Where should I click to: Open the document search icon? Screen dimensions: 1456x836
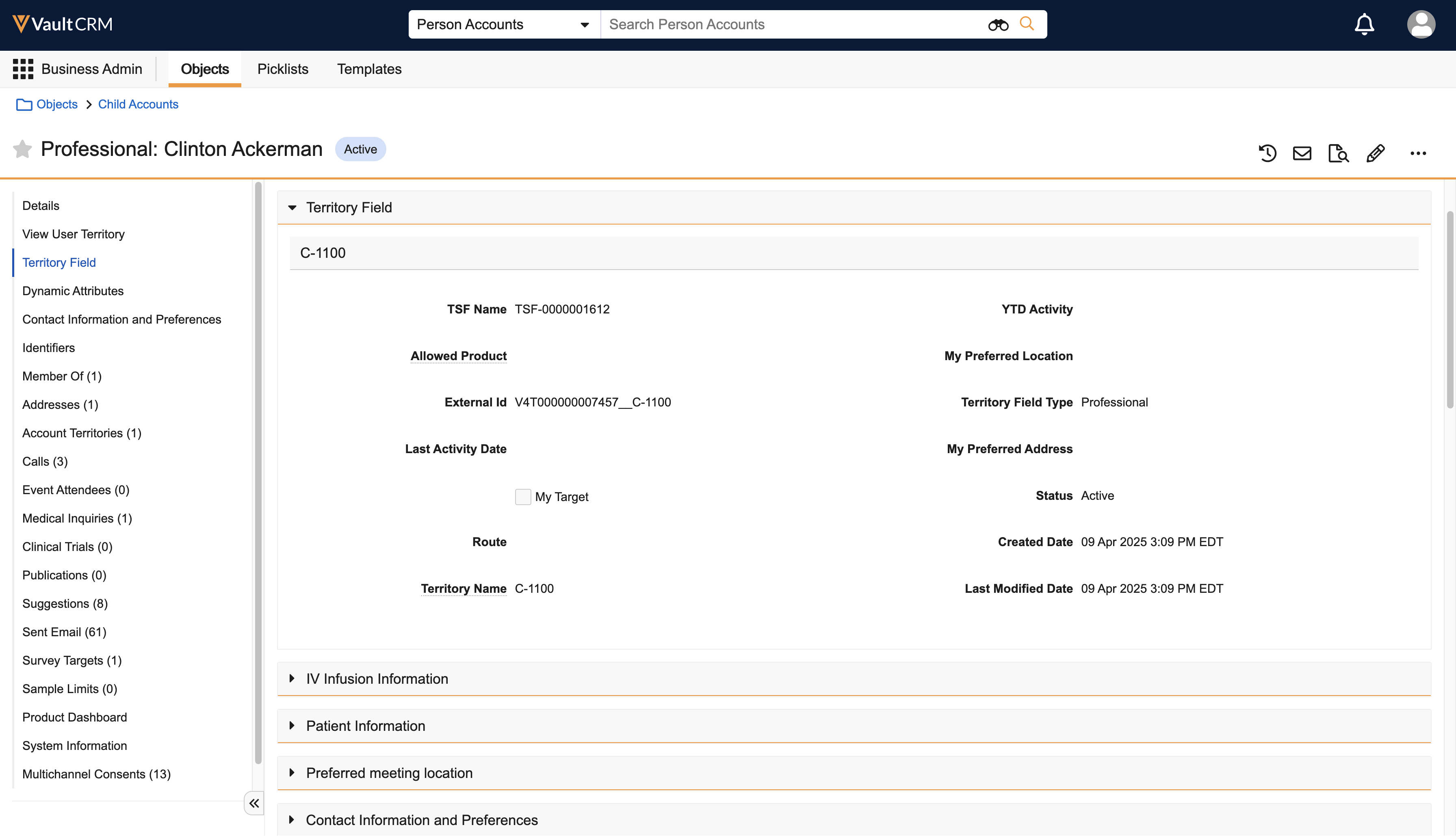(1338, 153)
